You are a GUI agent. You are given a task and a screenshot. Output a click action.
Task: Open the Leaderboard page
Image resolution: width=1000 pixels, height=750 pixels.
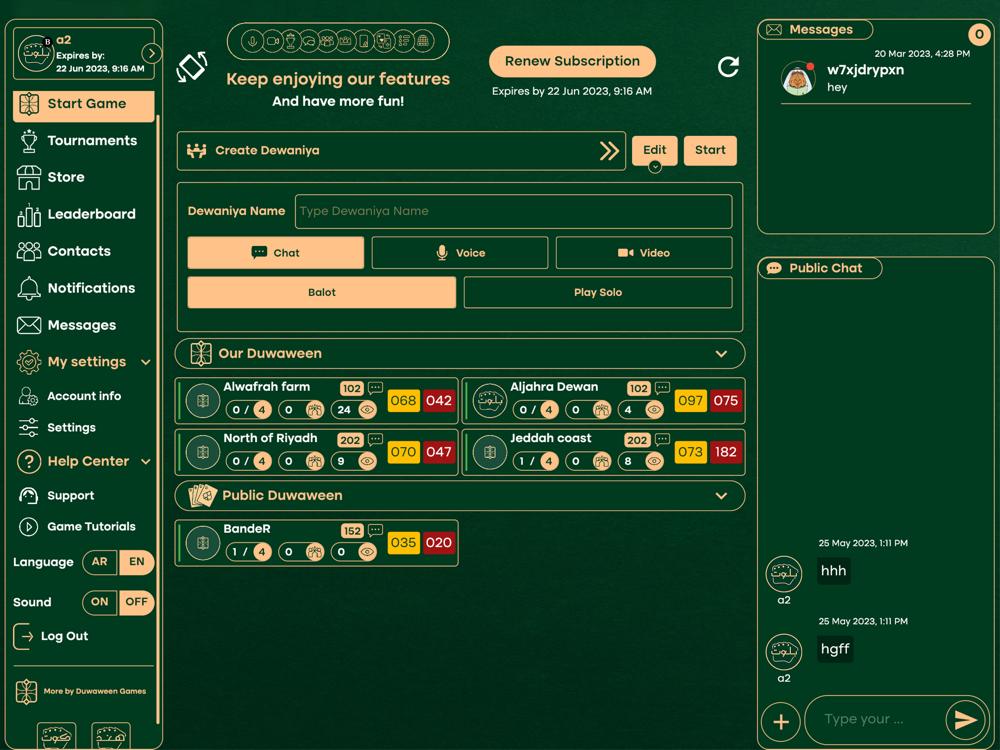pyautogui.click(x=77, y=214)
